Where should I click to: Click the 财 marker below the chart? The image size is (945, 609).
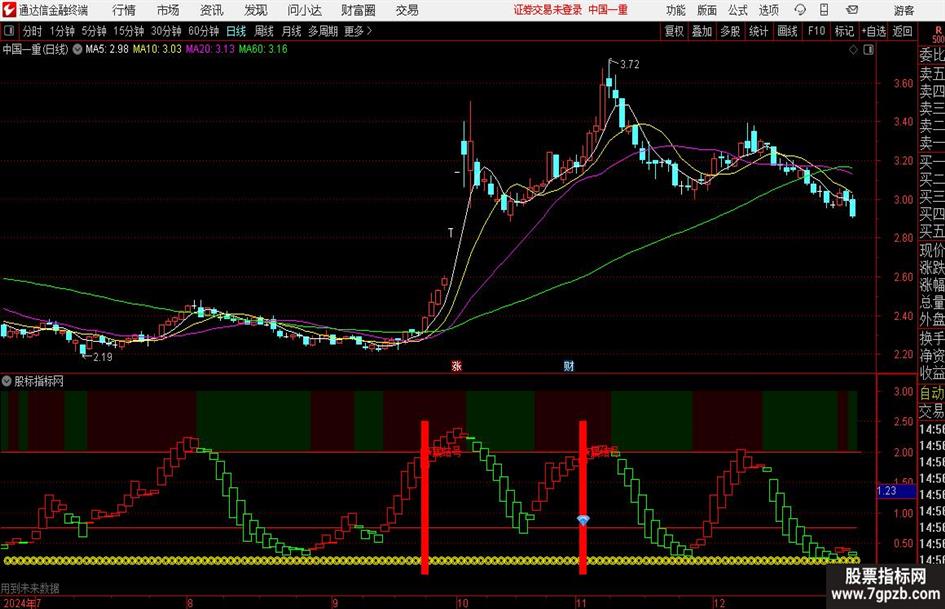tap(568, 365)
